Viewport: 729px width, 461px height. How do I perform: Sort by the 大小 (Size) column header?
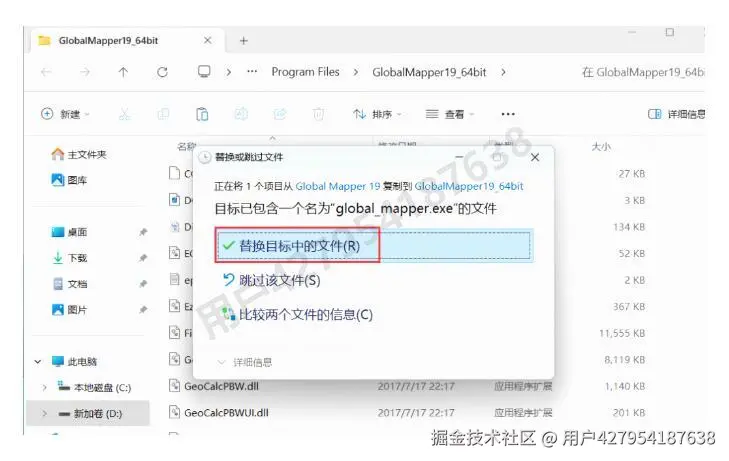point(601,147)
